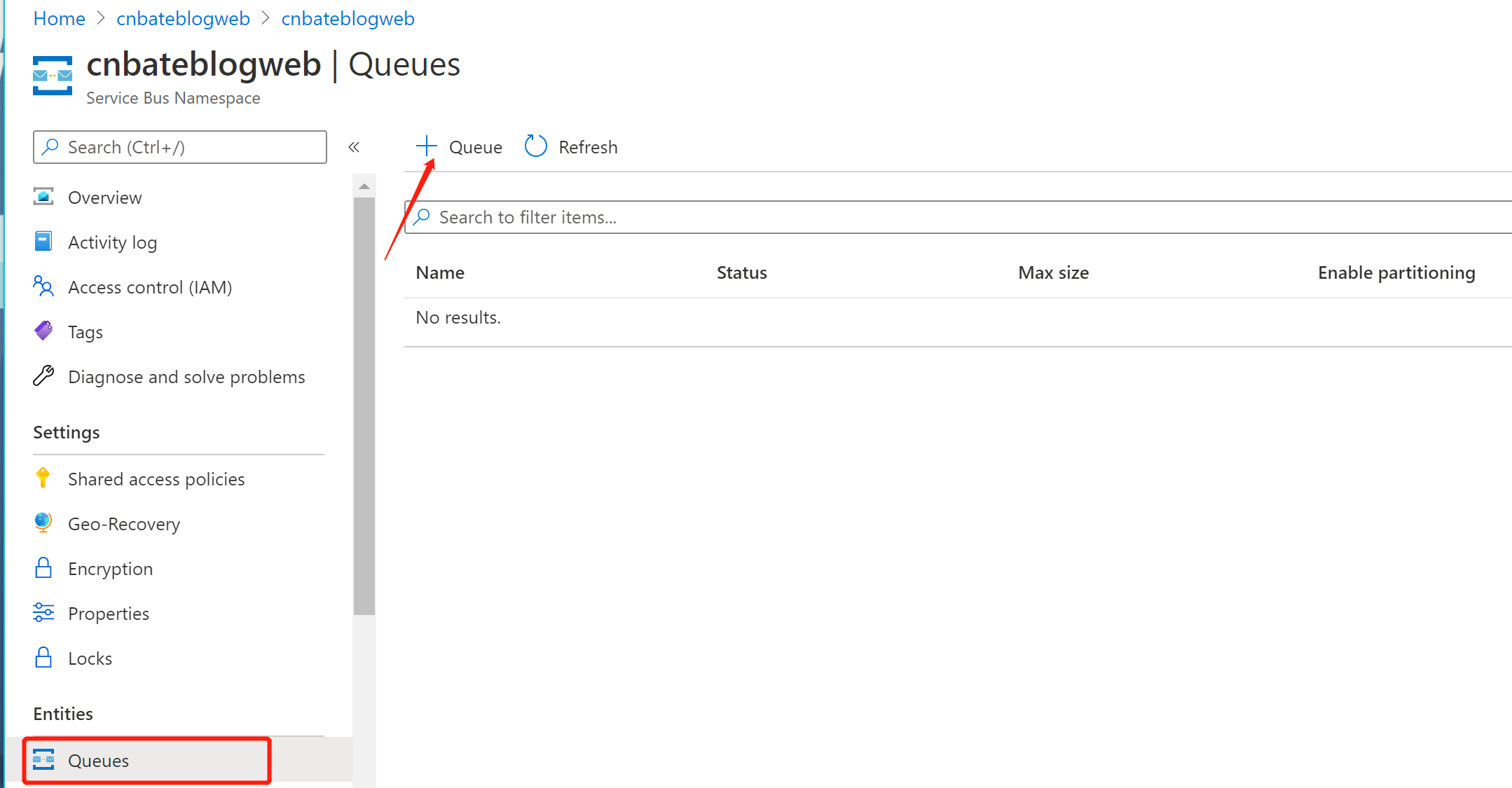This screenshot has height=788, width=1512.
Task: Click the yellow key Shared access icon
Action: (x=43, y=478)
